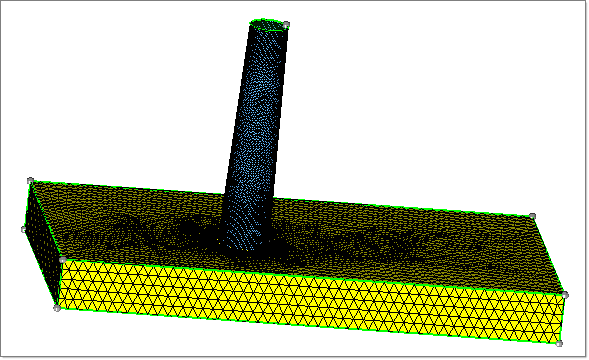Pick the front-left top corner point
The height and width of the screenshot is (360, 589).
63,260
